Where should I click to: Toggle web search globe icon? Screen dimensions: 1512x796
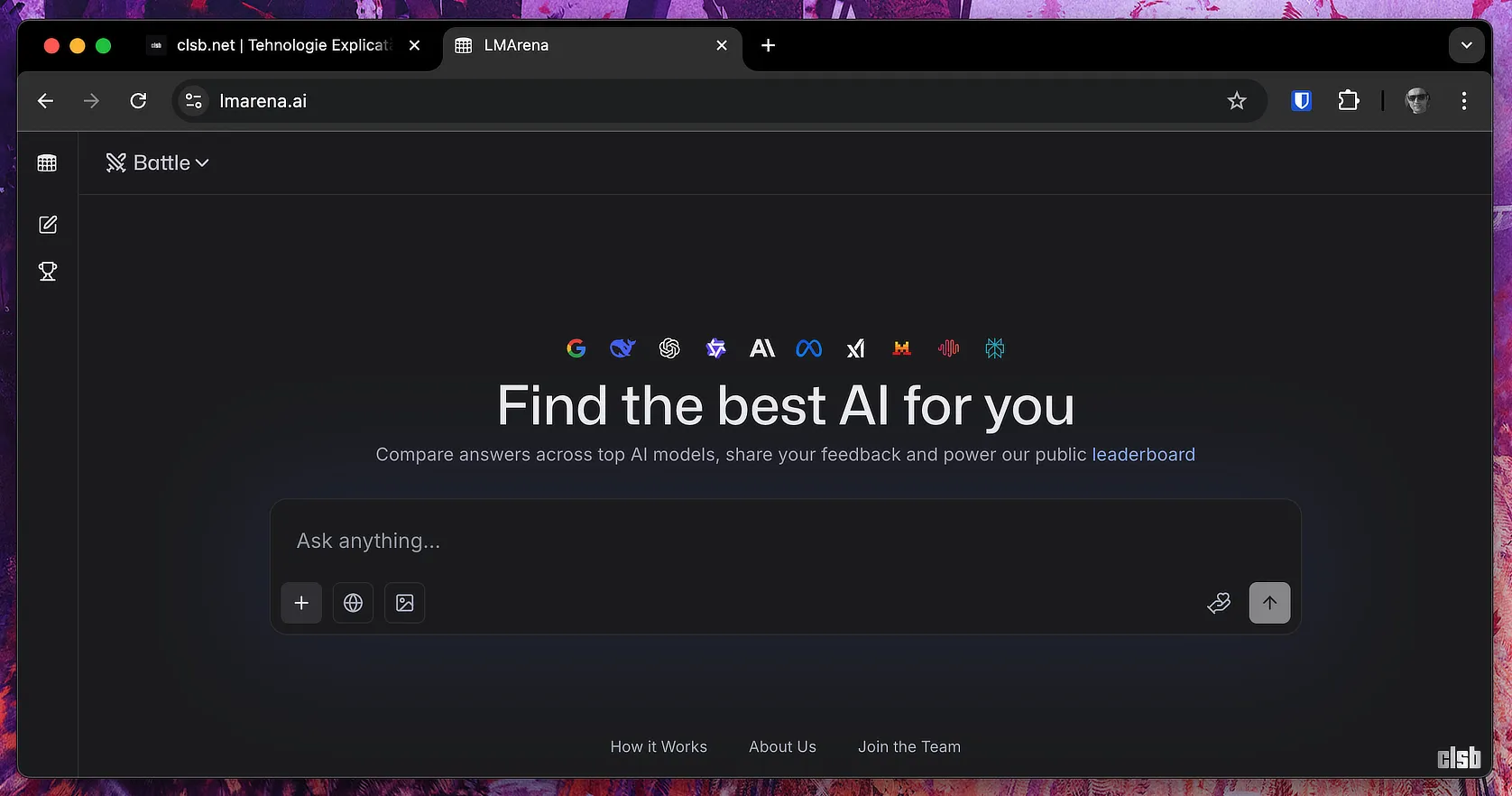[x=353, y=603]
